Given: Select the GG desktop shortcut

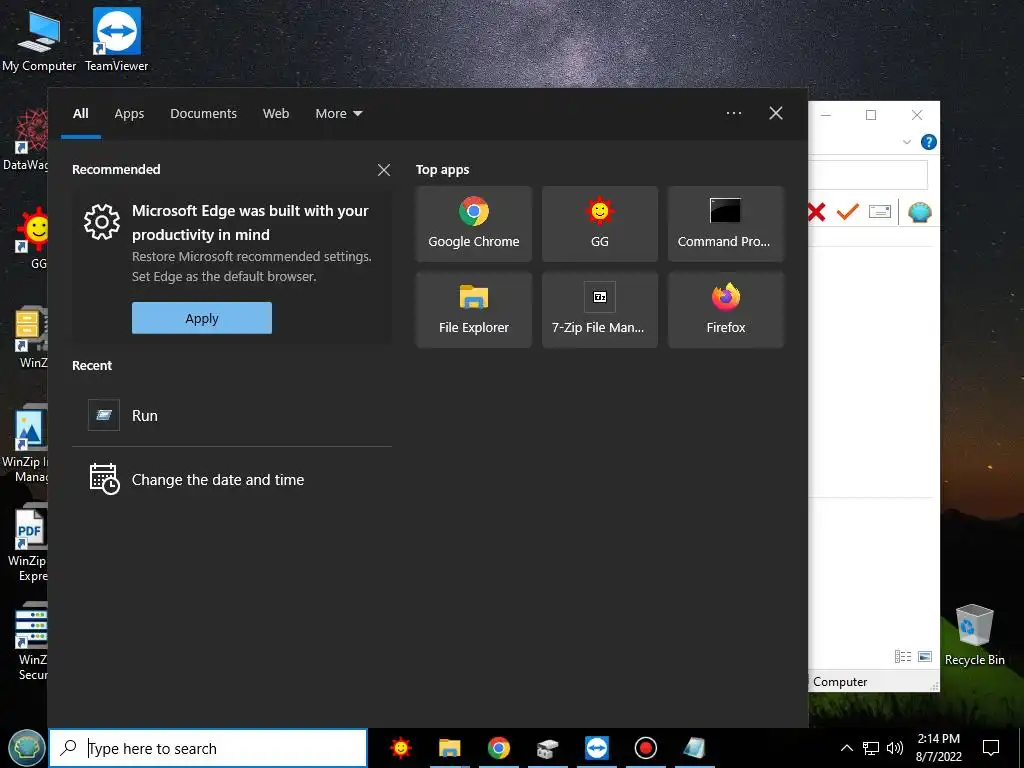Looking at the screenshot, I should [33, 238].
